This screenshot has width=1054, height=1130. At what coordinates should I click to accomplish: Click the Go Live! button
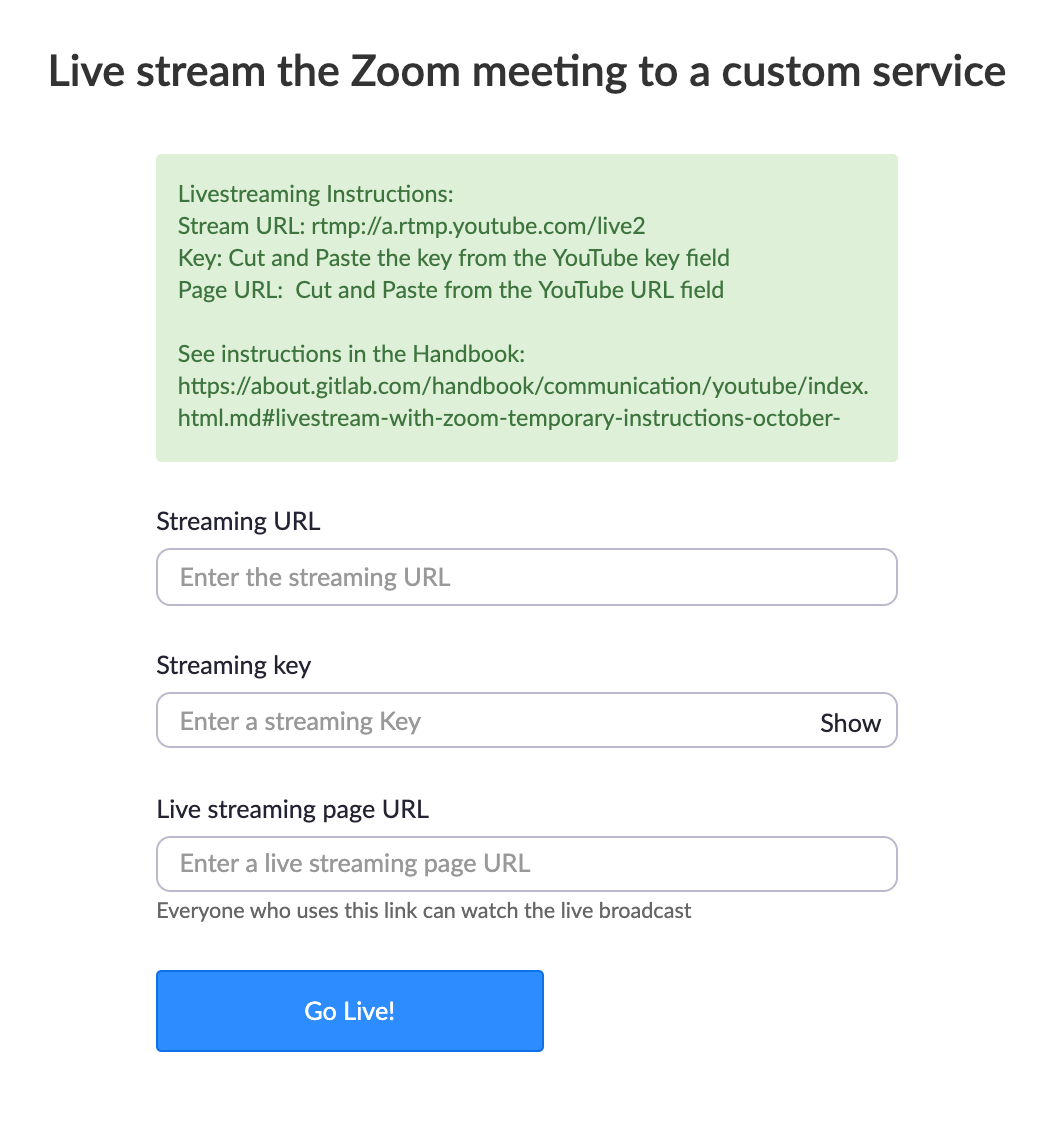[349, 1011]
